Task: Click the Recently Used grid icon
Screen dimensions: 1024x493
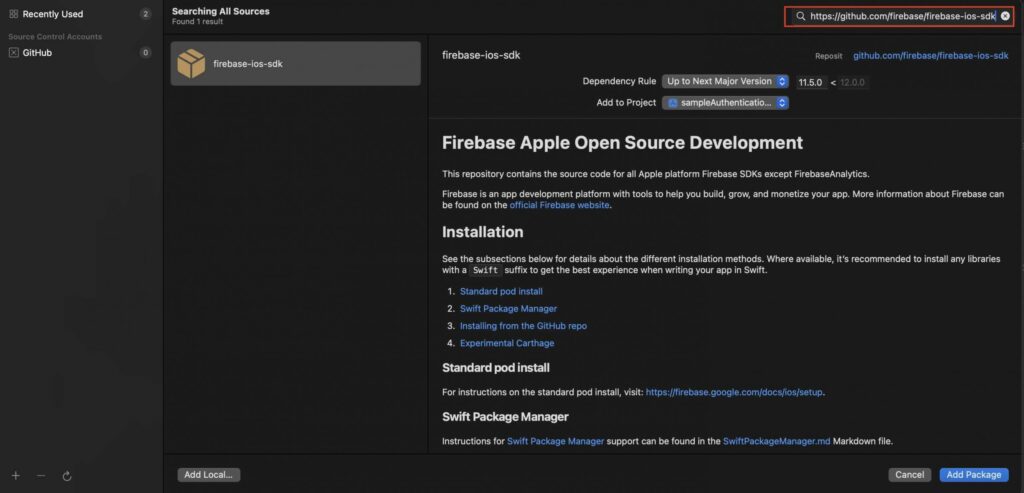Action: [x=14, y=14]
